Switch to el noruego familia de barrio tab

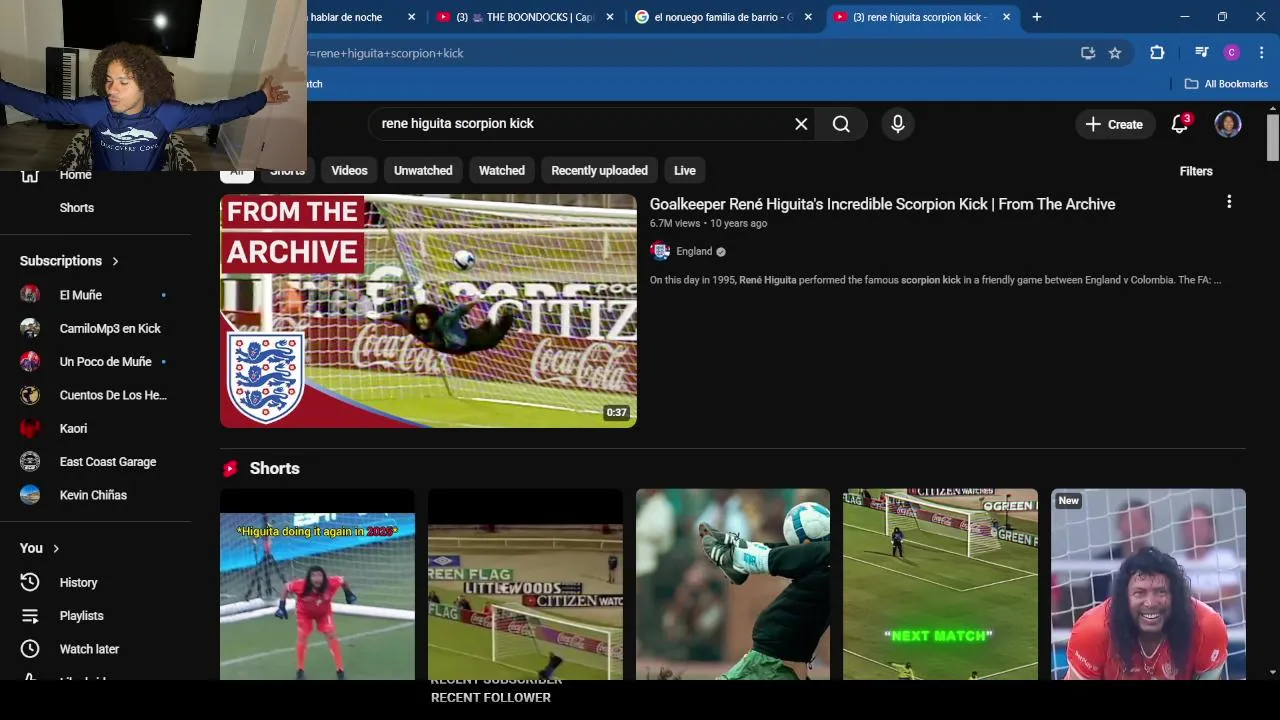tap(724, 17)
